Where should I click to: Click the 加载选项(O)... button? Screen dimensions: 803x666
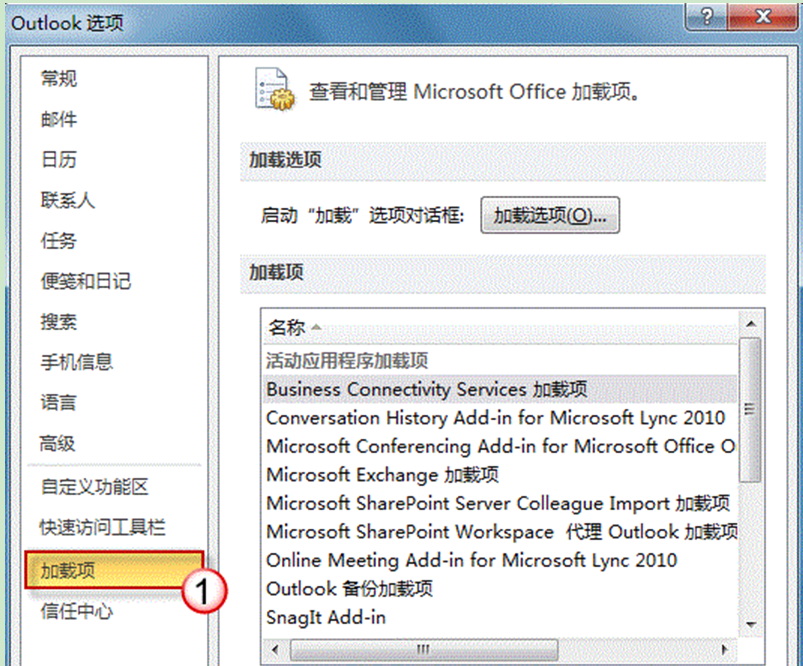pyautogui.click(x=550, y=215)
